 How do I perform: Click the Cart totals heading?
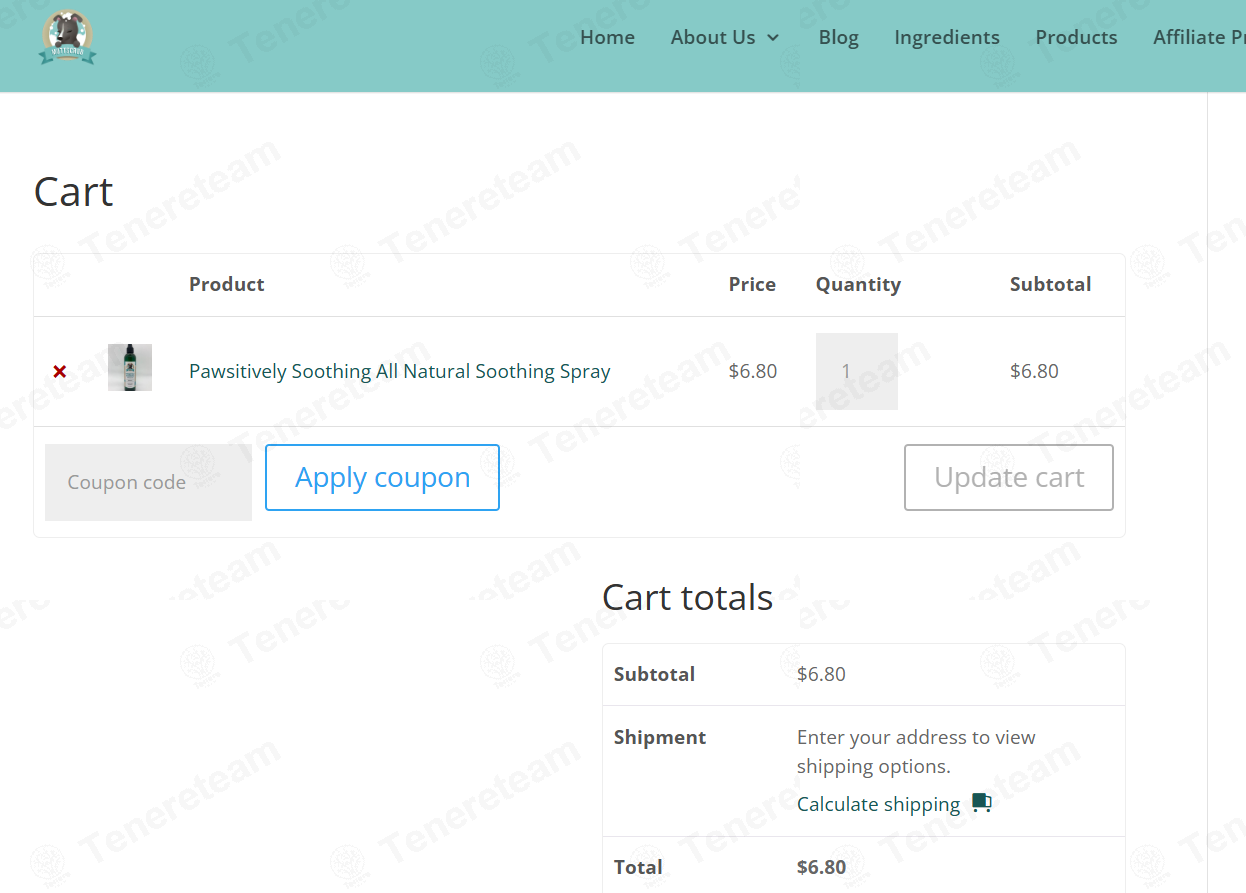(687, 597)
